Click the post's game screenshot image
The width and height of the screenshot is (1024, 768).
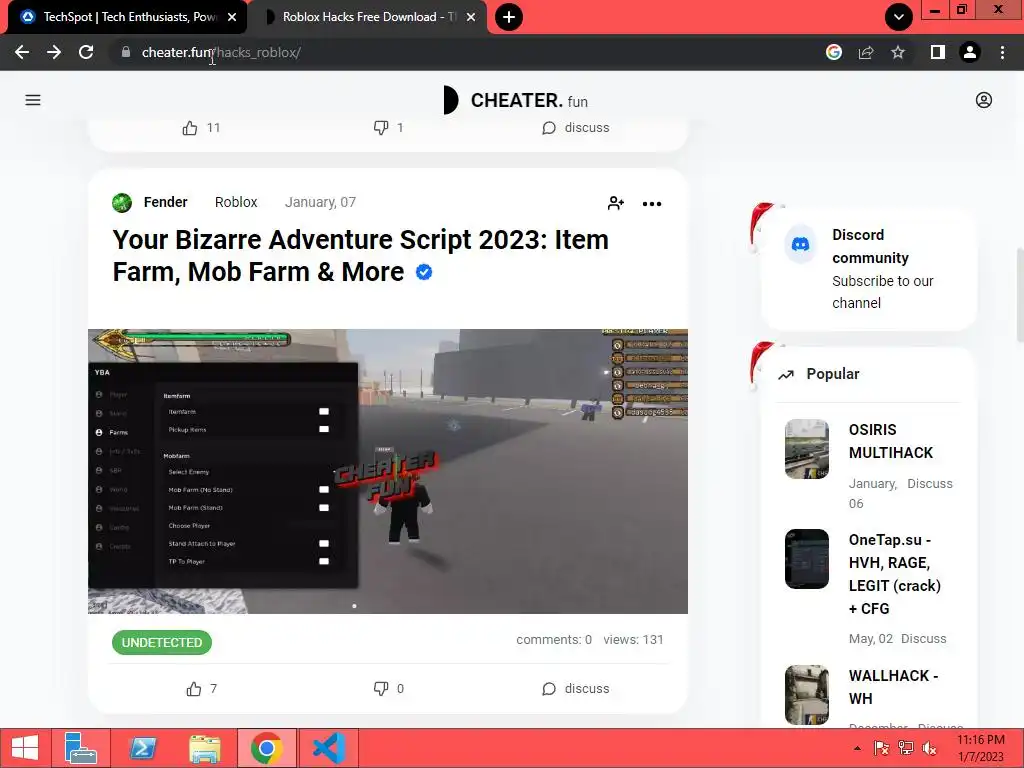[388, 472]
